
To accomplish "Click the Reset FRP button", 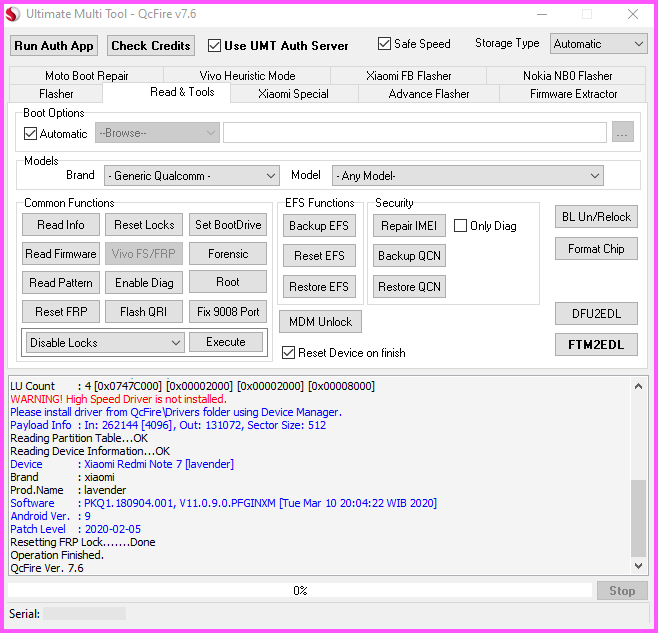I will (61, 311).
